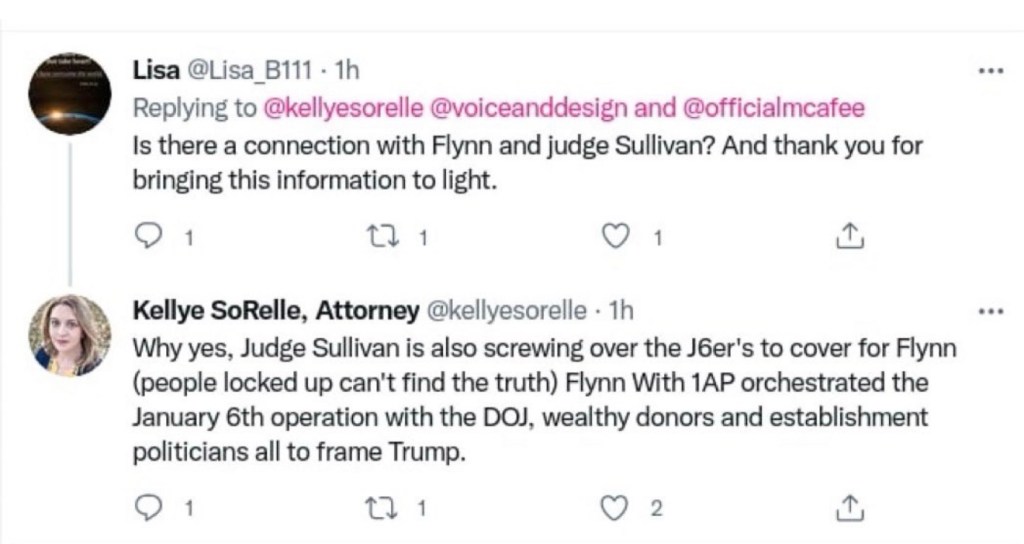
Task: Share Lisa's tweet
Action: click(x=847, y=237)
